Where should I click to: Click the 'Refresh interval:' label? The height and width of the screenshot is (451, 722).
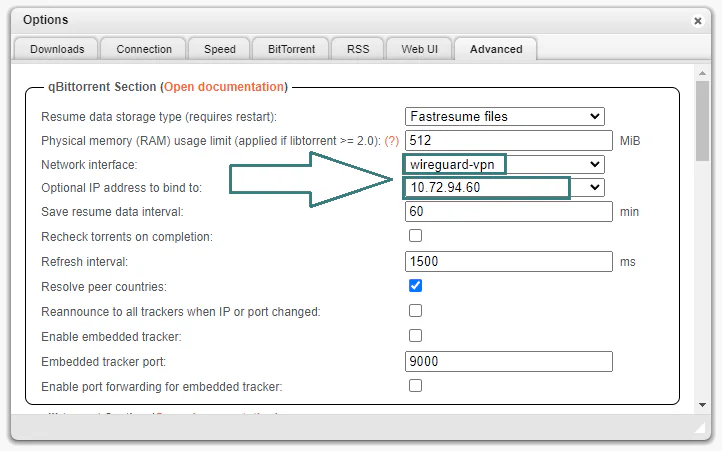coord(85,262)
